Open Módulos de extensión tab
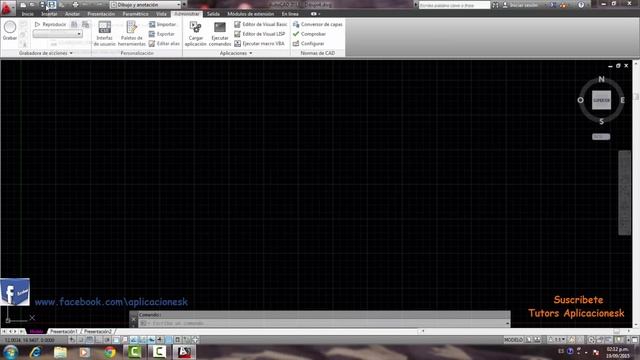 coord(251,14)
